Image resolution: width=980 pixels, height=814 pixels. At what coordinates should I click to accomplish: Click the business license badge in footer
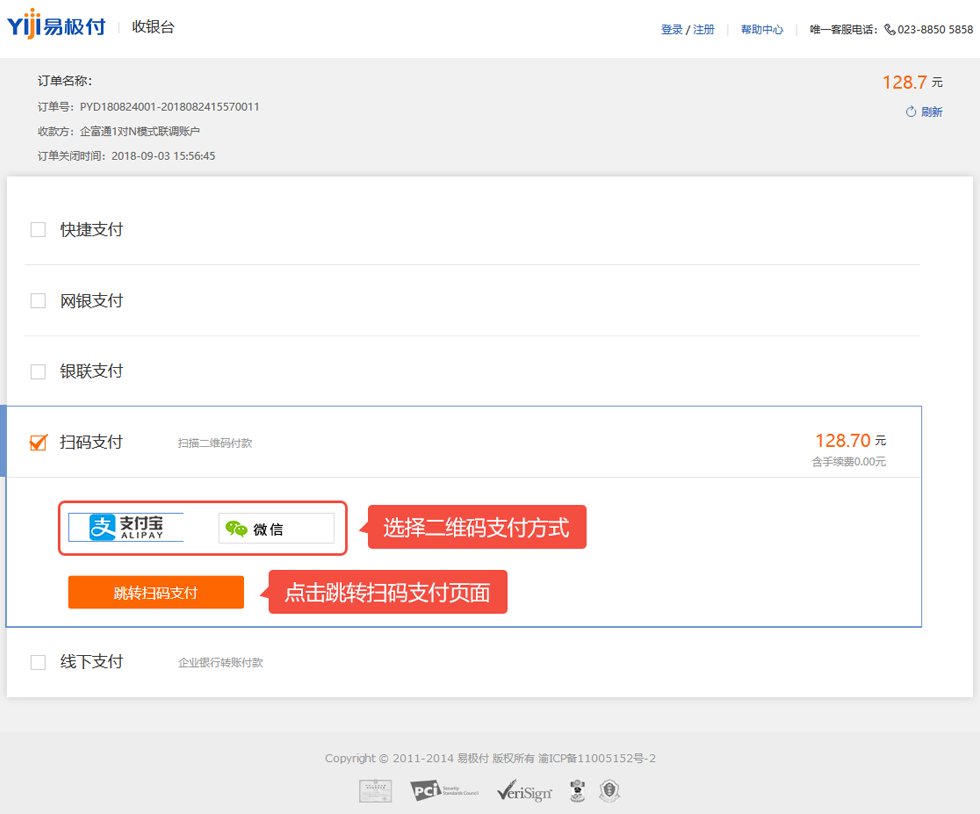pyautogui.click(x=376, y=791)
